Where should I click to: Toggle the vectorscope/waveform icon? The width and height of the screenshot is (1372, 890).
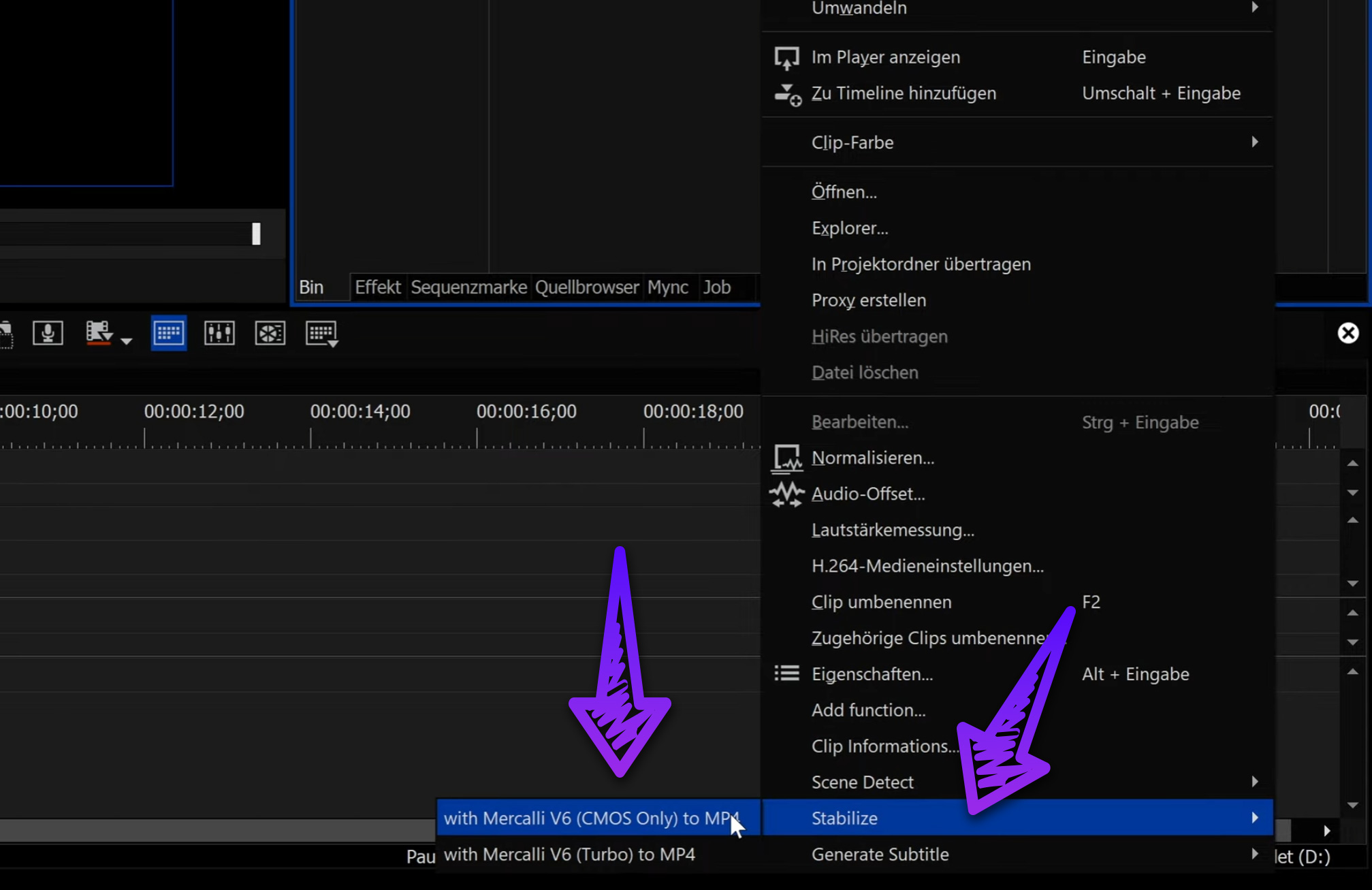270,333
